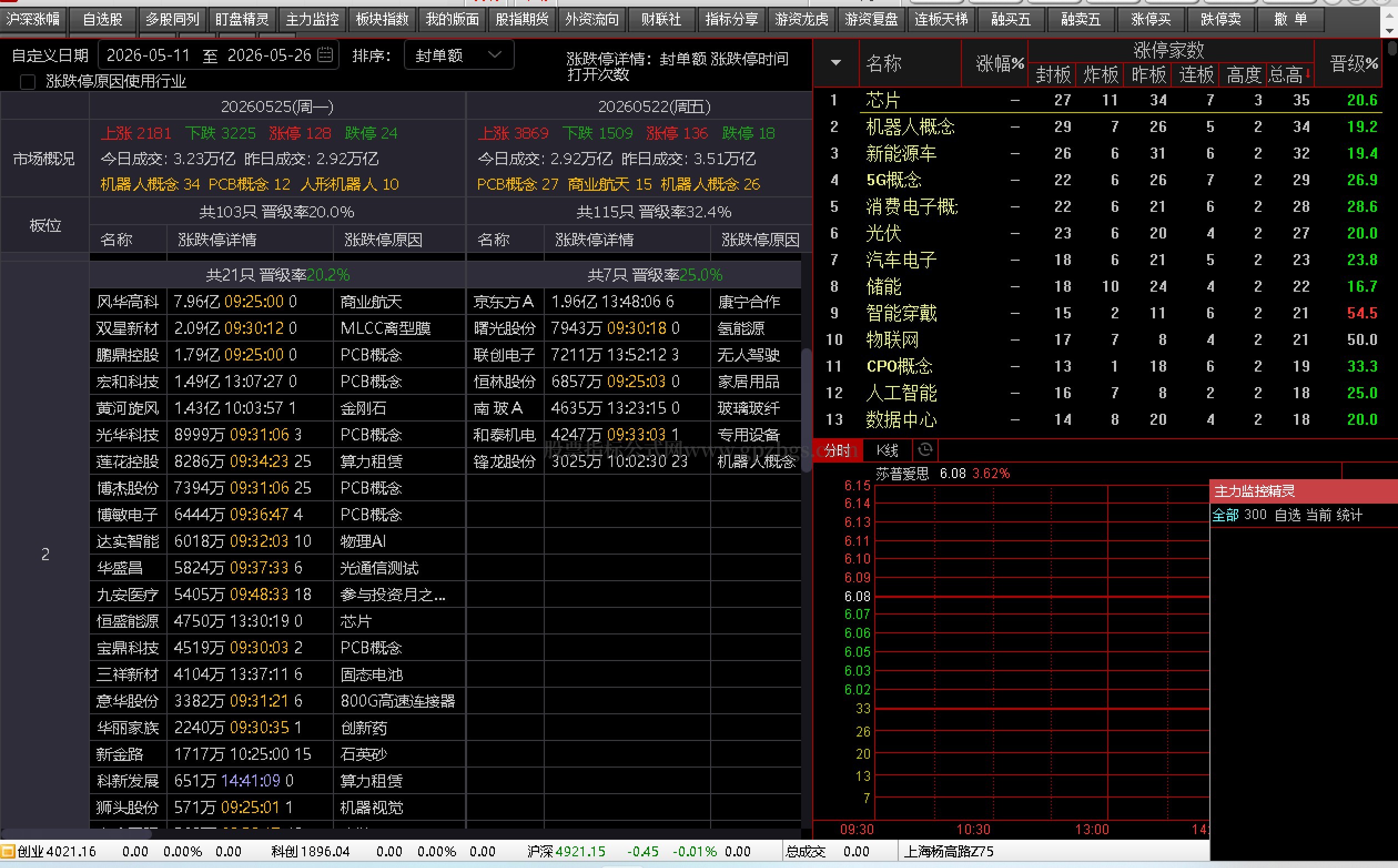Sort by 晋级% column header

click(1353, 64)
